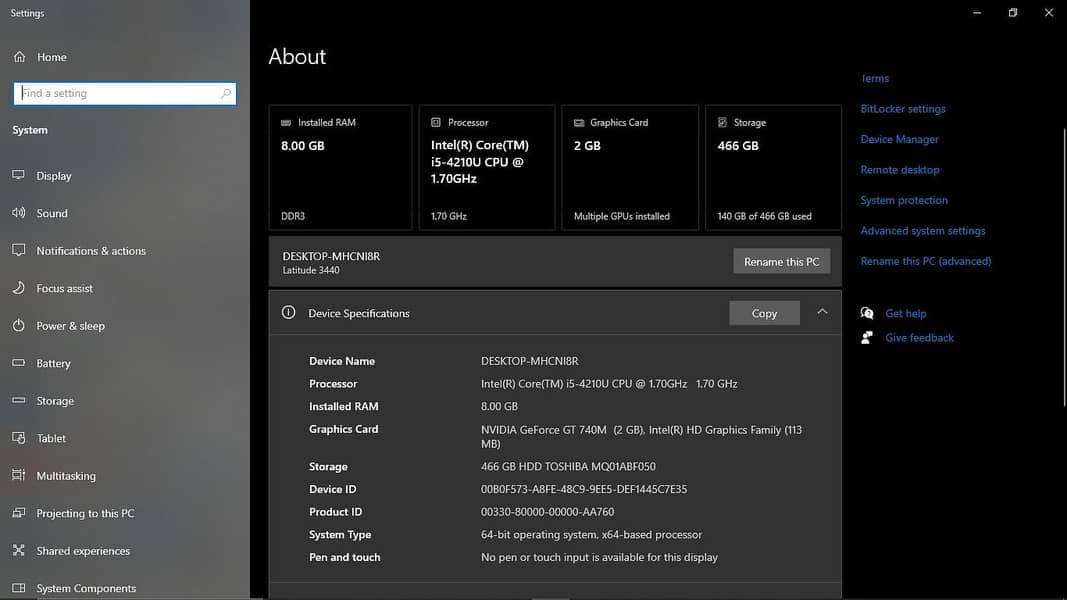Click 466 GB HDD TOSHIBA storage value
1067x600 pixels.
tap(568, 467)
